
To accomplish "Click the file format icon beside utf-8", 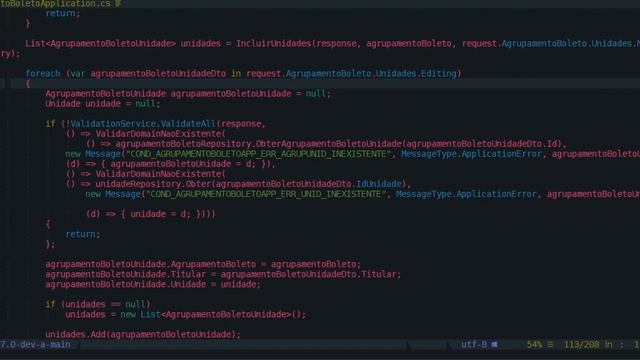I will [x=494, y=345].
